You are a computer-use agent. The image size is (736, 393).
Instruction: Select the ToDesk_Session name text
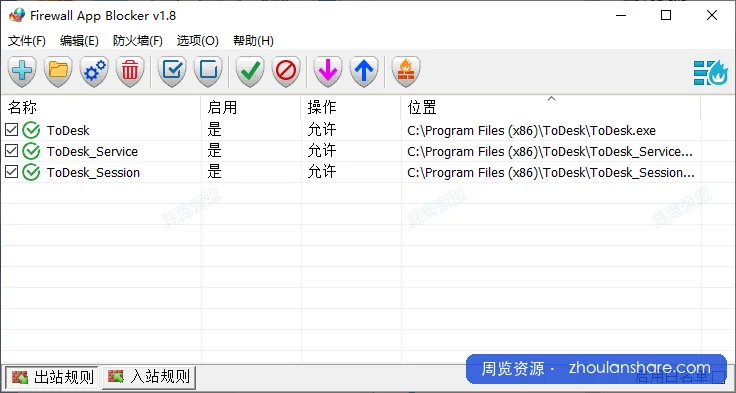(93, 173)
